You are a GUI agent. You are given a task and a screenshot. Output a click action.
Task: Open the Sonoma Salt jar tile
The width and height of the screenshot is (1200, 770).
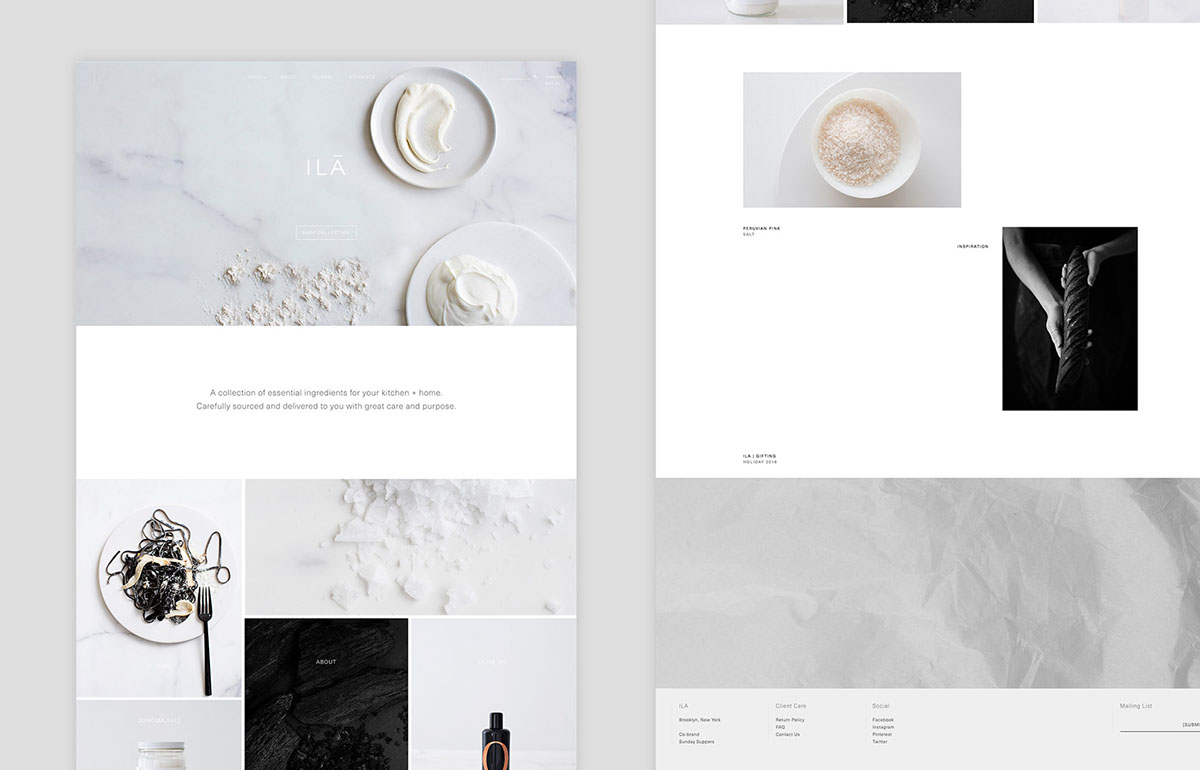(x=159, y=735)
